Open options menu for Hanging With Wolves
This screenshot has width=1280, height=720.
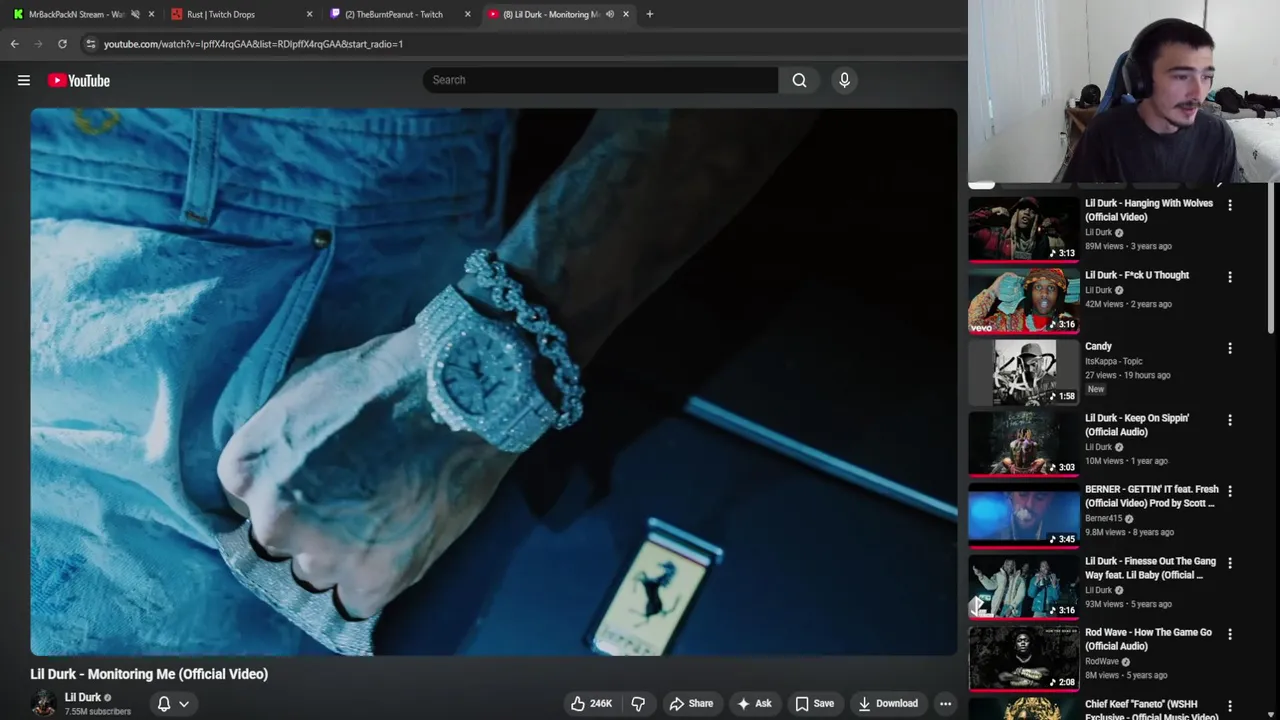pos(1230,205)
